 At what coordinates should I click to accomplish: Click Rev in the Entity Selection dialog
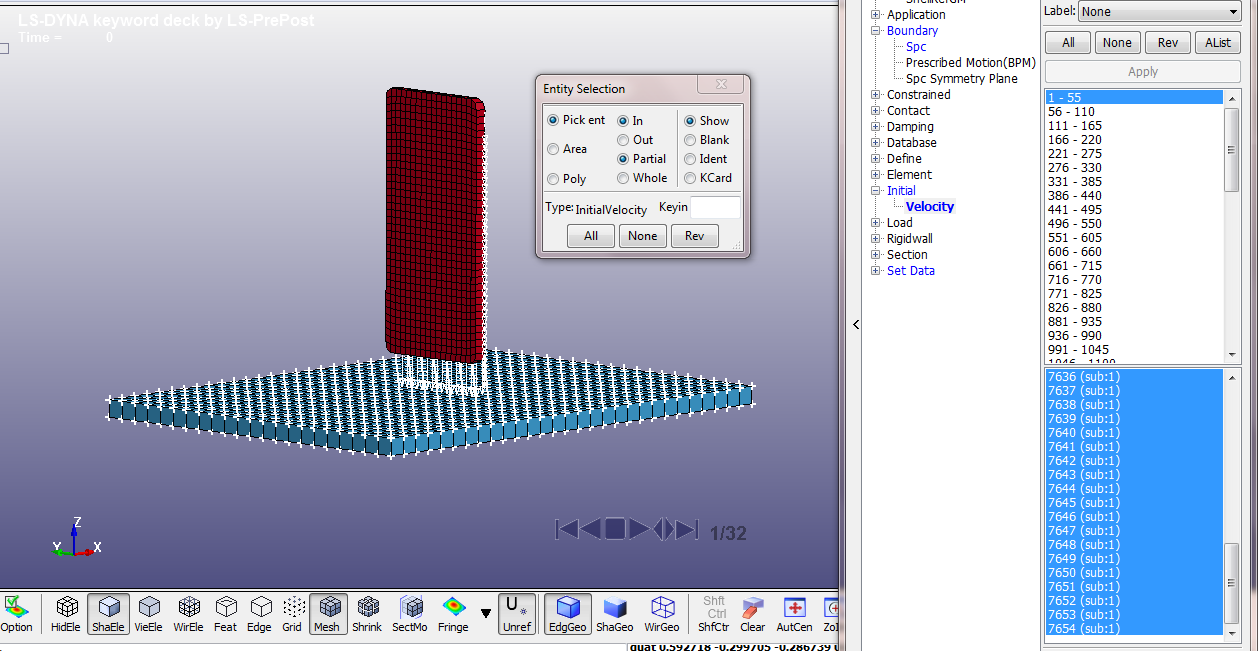[695, 236]
